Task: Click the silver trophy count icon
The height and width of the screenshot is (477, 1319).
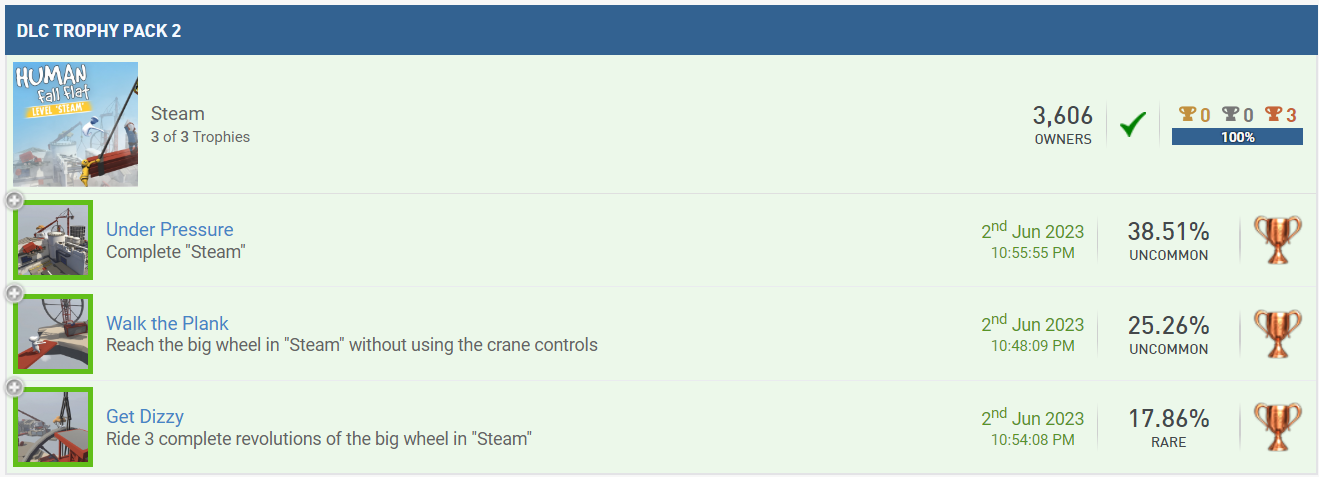Action: coord(1230,115)
